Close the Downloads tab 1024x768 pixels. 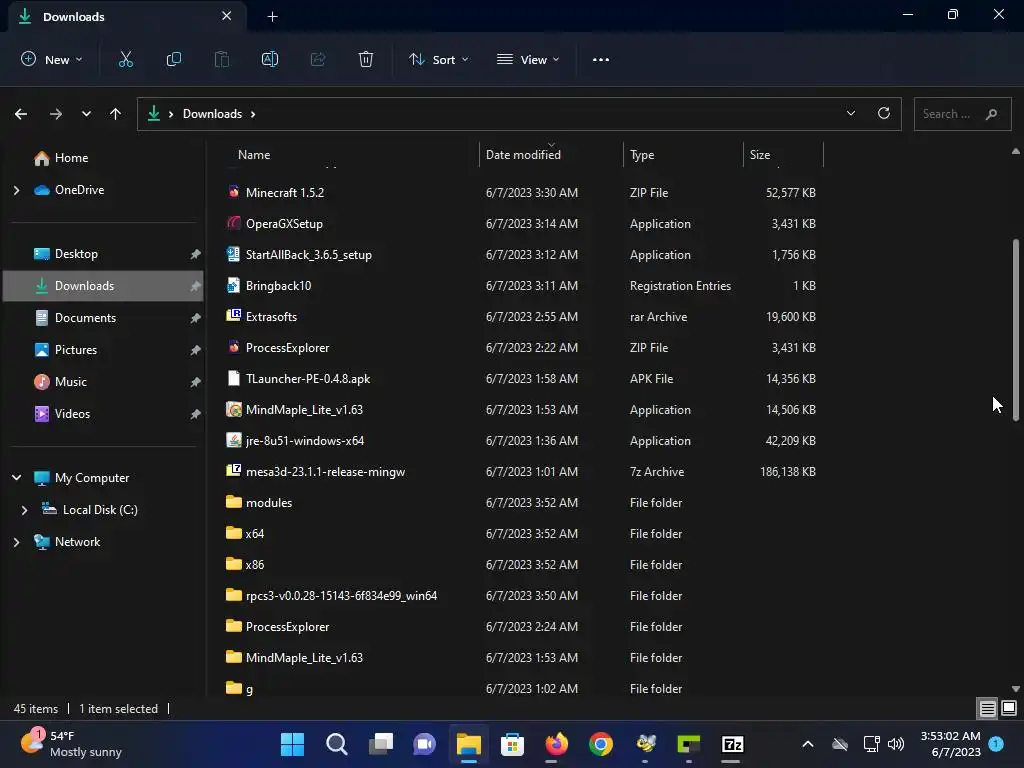pyautogui.click(x=226, y=16)
